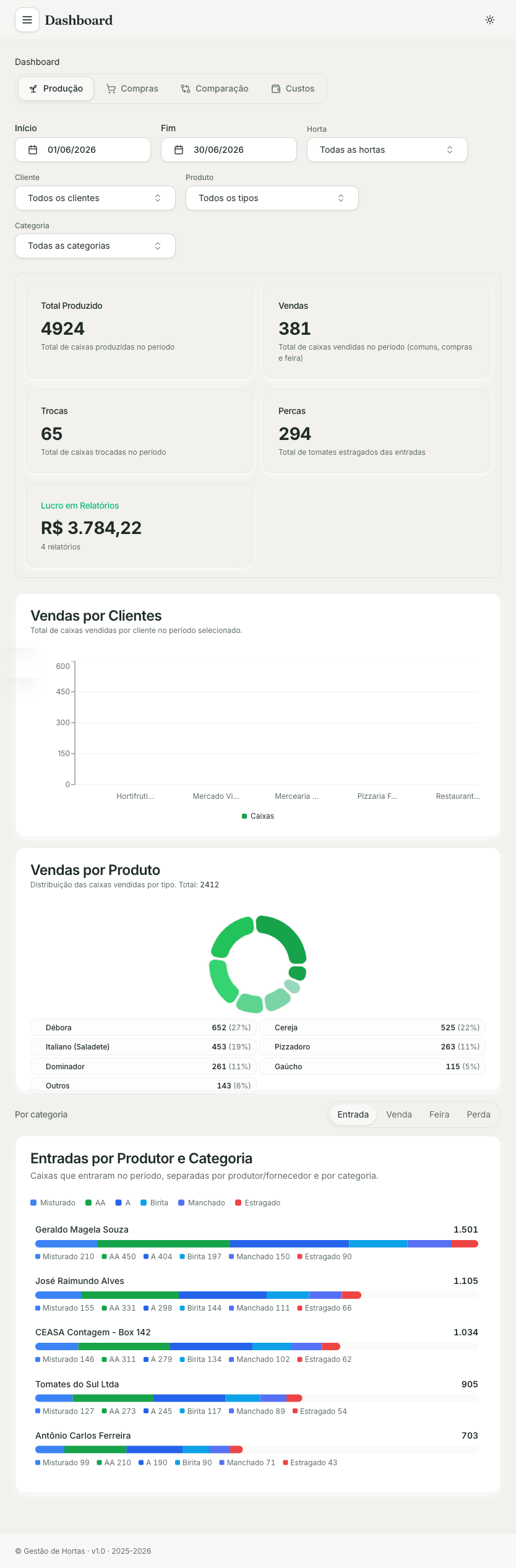Screen dimensions: 516x1568
Task: Click the Misturado legend color swatch
Action: (33, 1203)
